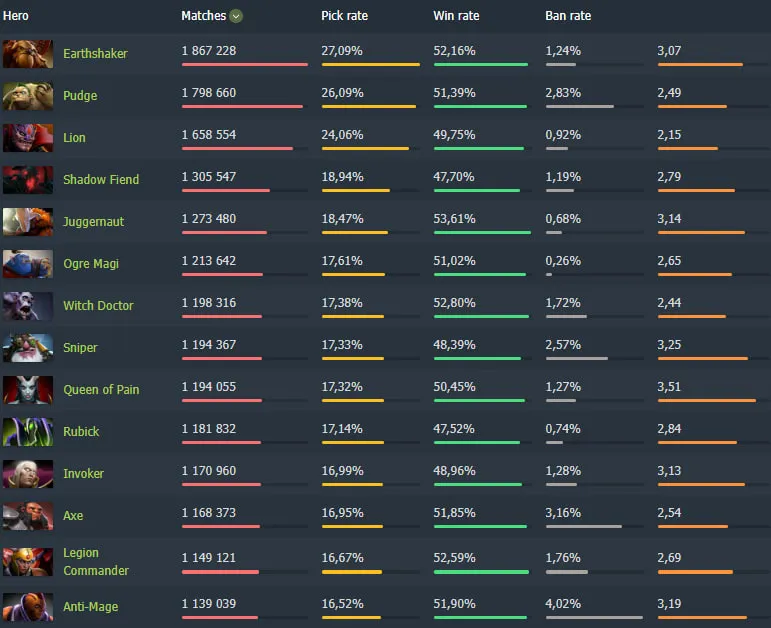Open the Lion hero link
Image resolution: width=771 pixels, height=628 pixels.
[x=74, y=138]
